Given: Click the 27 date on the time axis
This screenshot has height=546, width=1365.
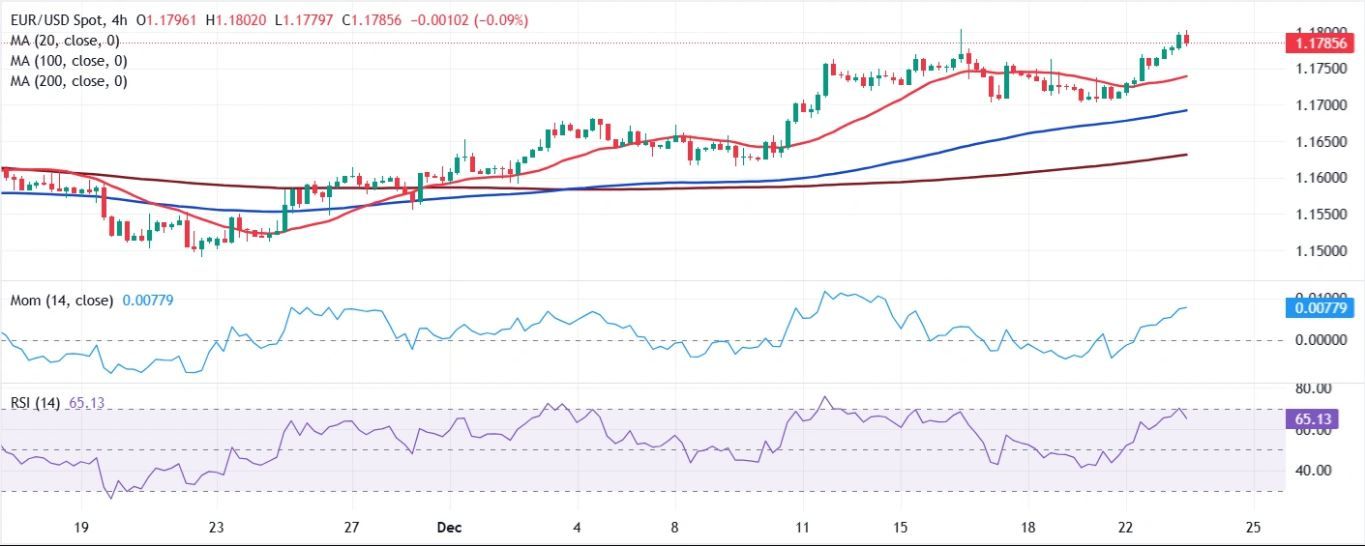Looking at the screenshot, I should 351,527.
